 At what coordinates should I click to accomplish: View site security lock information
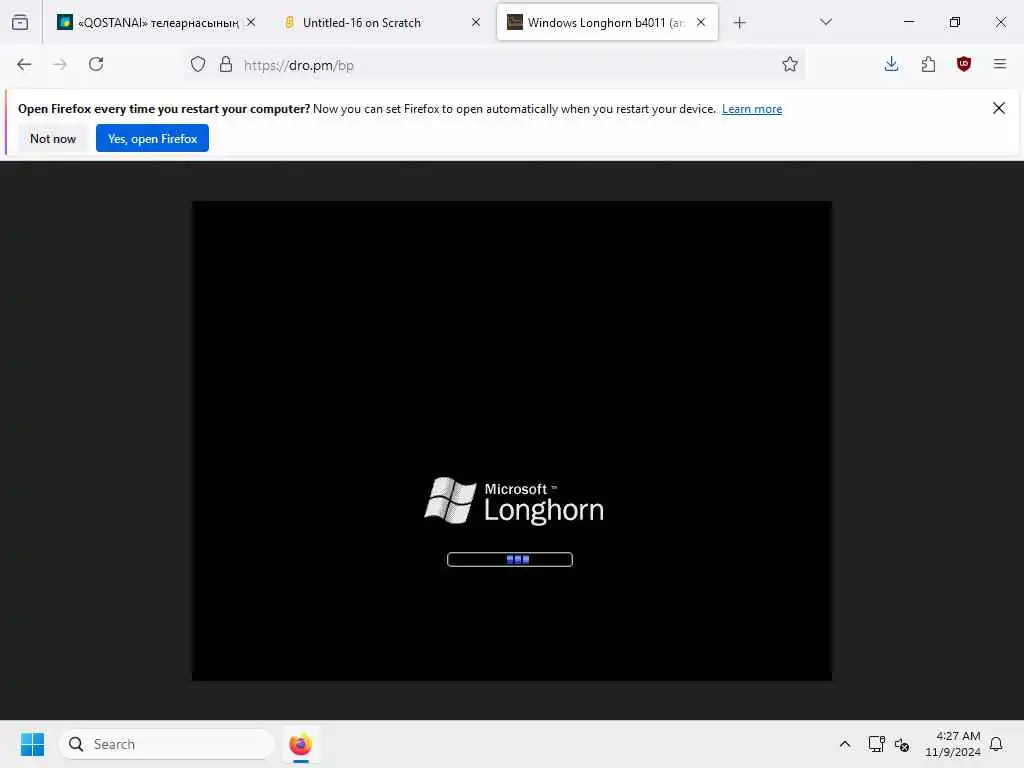point(226,64)
